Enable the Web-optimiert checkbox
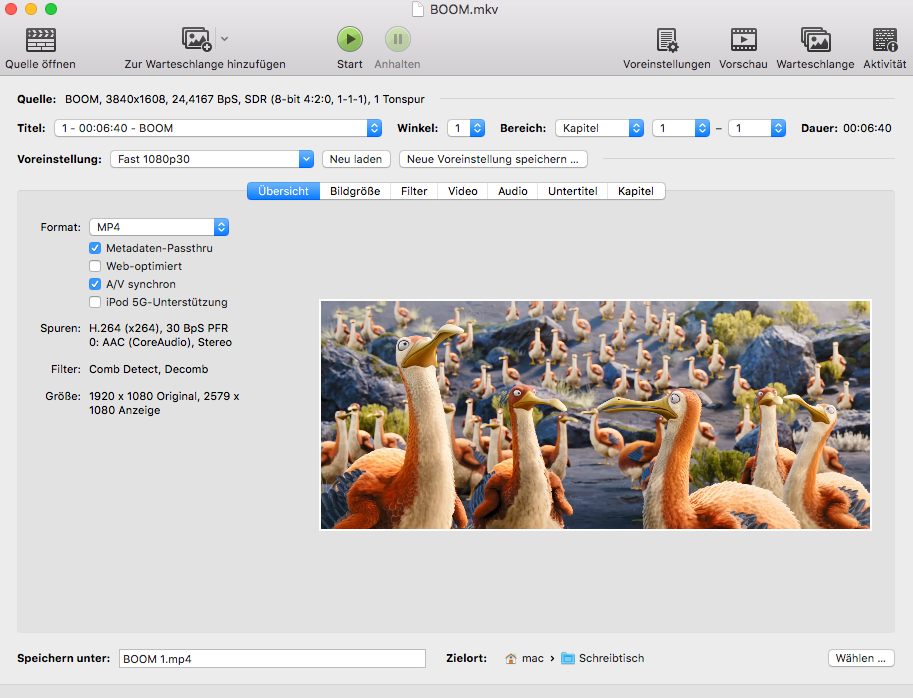The height and width of the screenshot is (698, 913). click(x=96, y=266)
